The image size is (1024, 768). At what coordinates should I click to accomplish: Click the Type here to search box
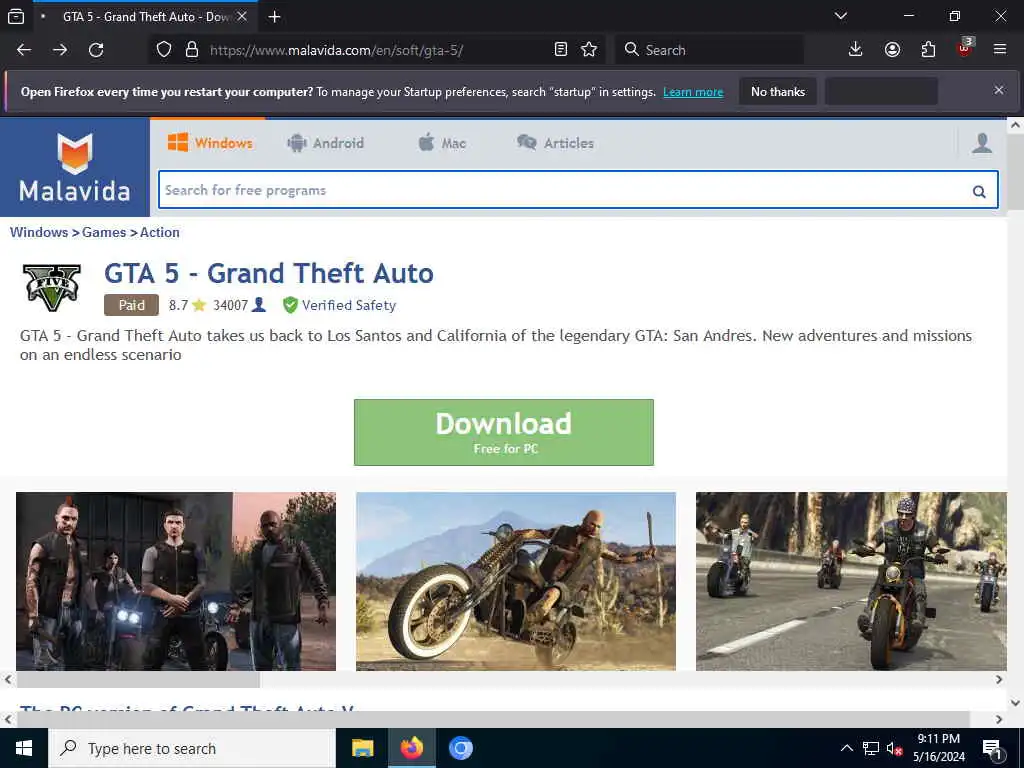pyautogui.click(x=191, y=748)
